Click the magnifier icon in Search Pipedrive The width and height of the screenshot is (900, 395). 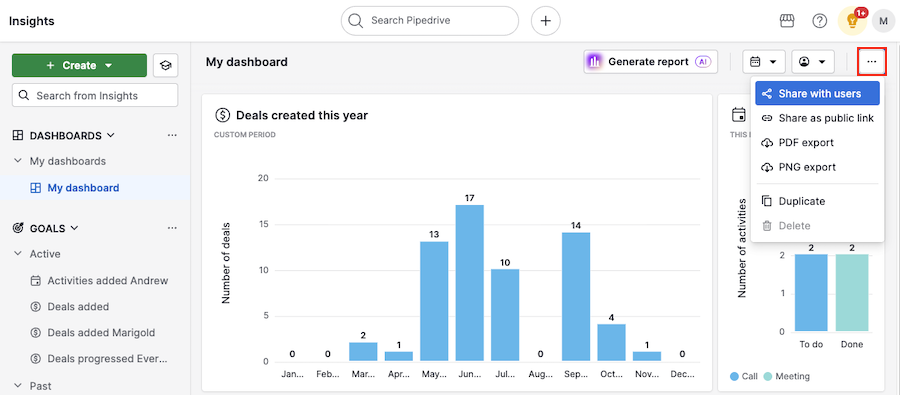point(356,21)
